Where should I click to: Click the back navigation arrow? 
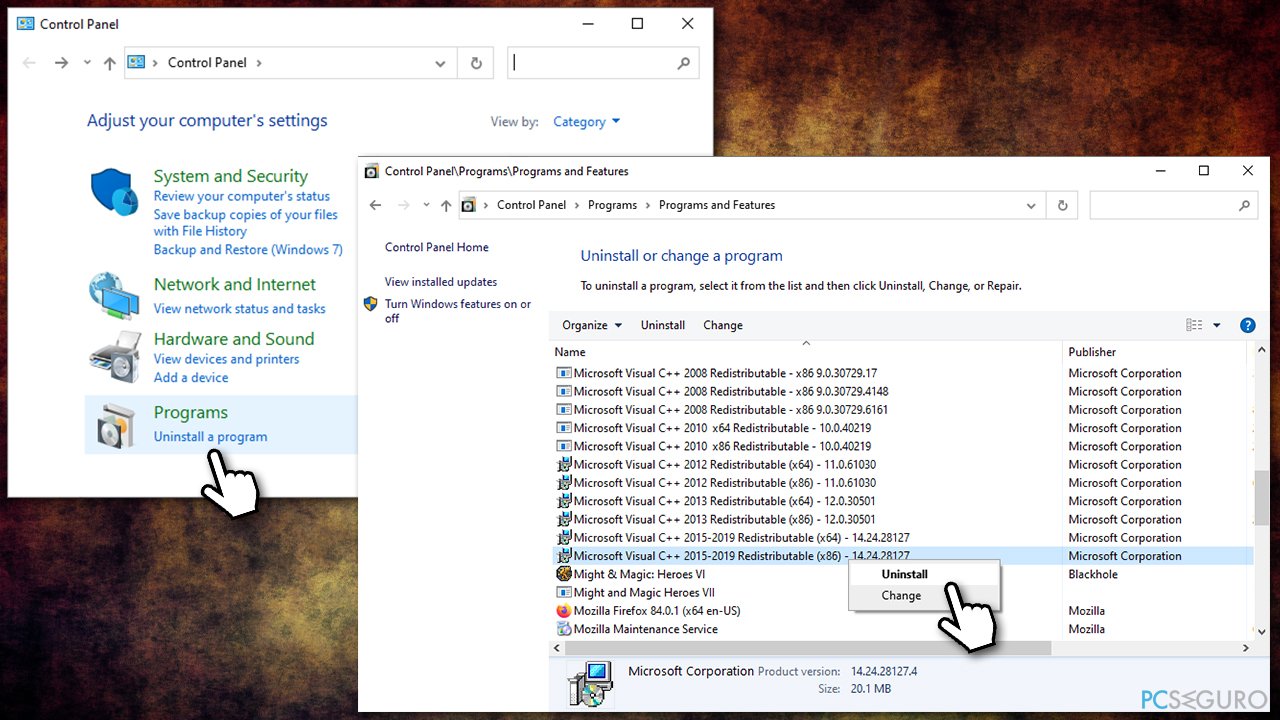(x=375, y=204)
